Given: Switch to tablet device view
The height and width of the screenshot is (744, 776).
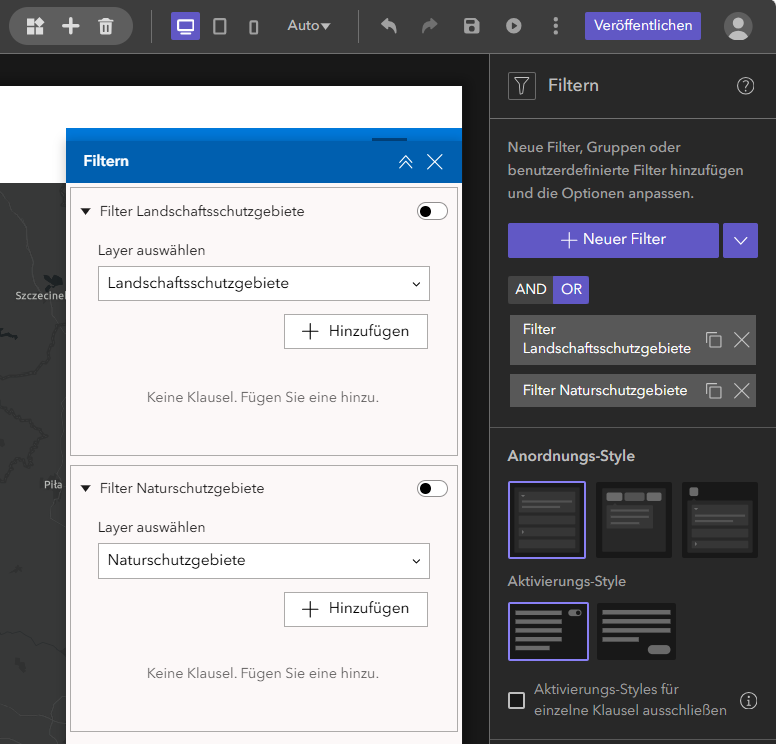Looking at the screenshot, I should [219, 26].
